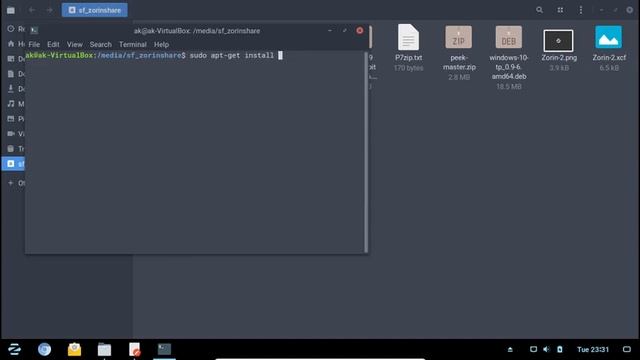The width and height of the screenshot is (640, 360).
Task: Open the File menu in terminal
Action: pos(34,44)
